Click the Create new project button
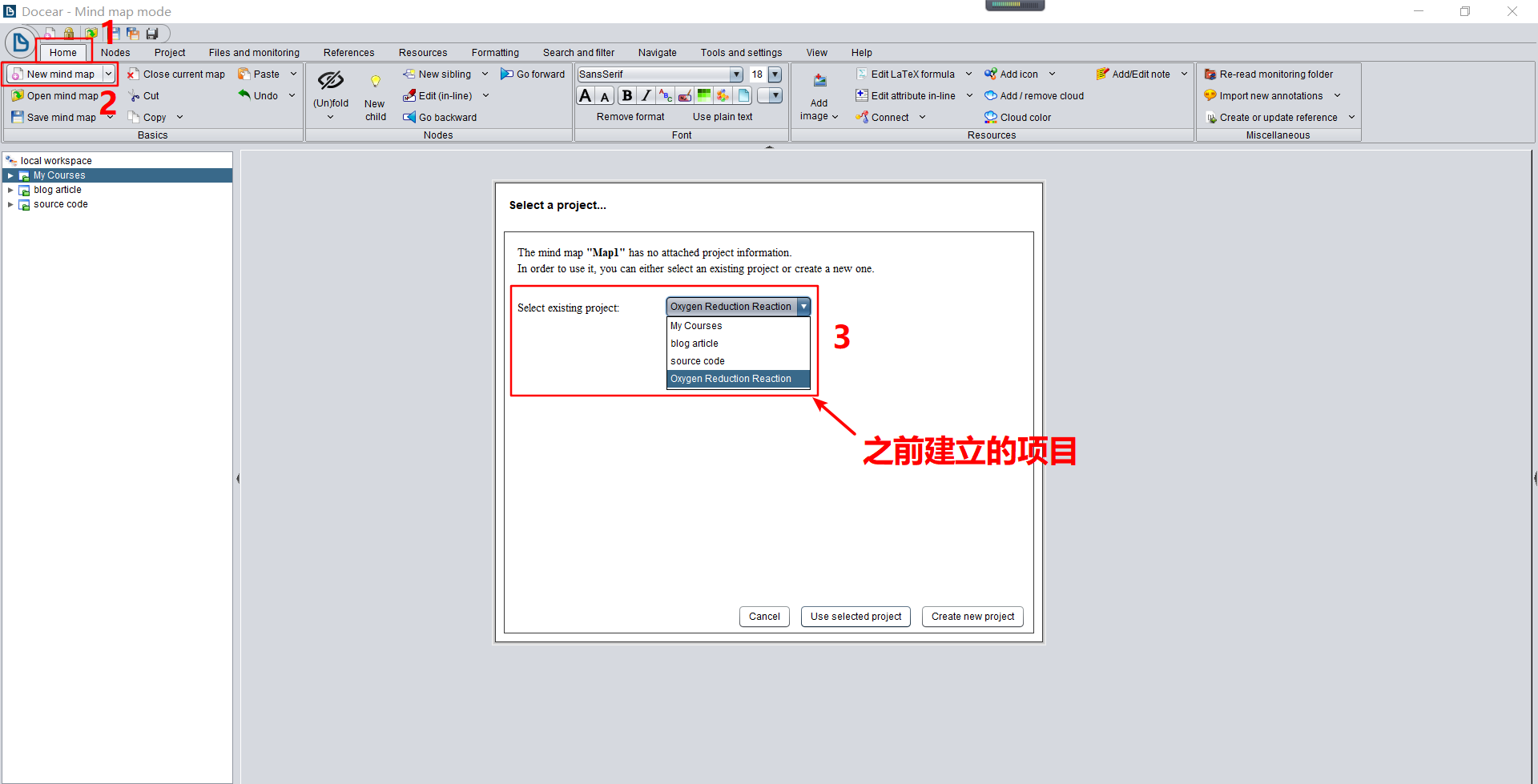Viewport: 1538px width, 784px height. click(x=972, y=616)
